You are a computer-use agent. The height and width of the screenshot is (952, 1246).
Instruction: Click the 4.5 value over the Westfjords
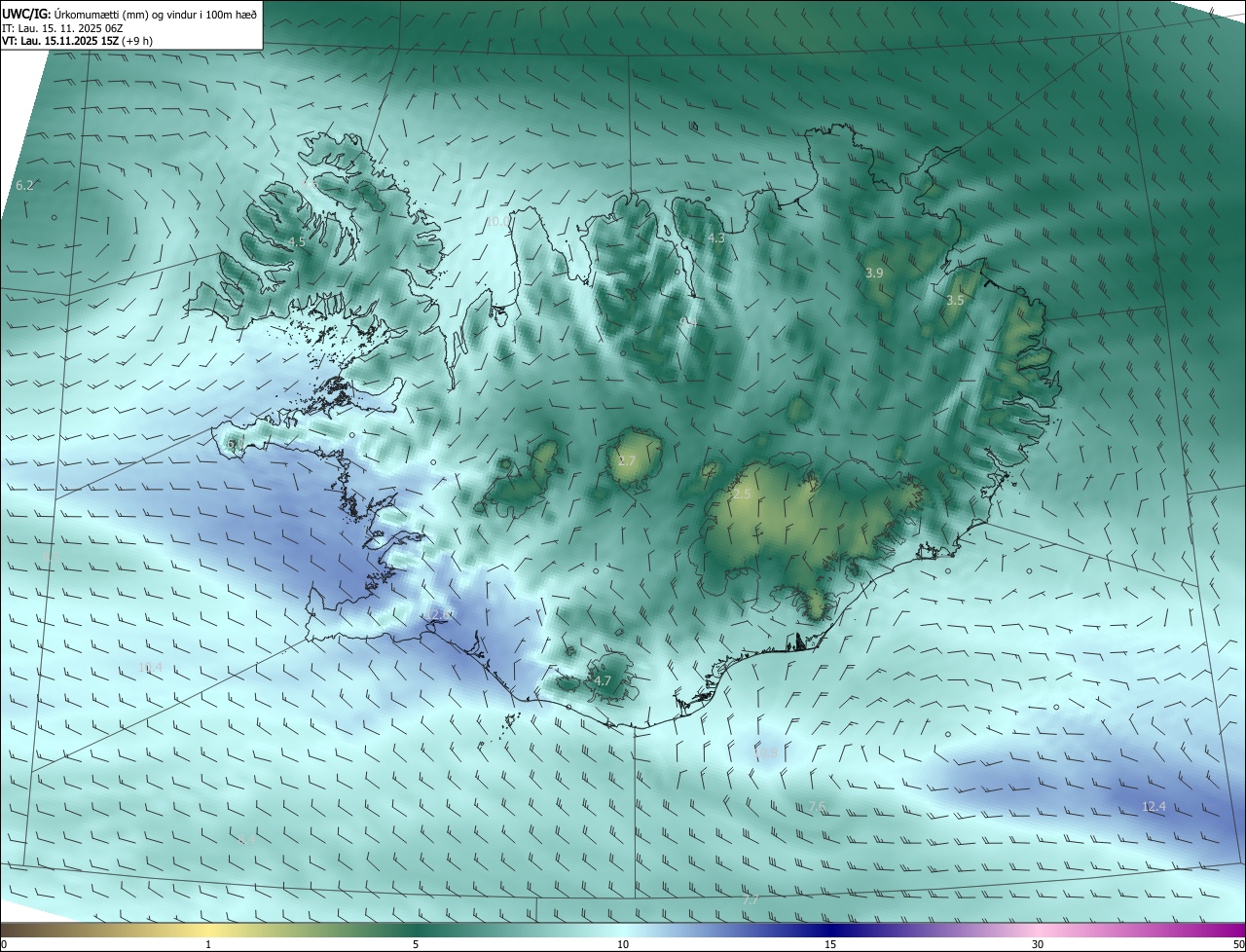pos(297,241)
